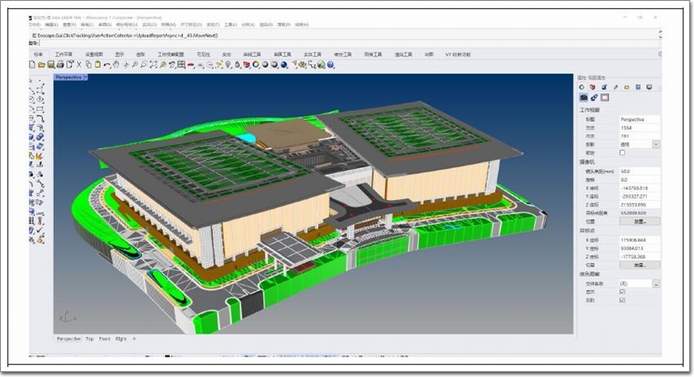The width and height of the screenshot is (694, 377).
Task: Switch to the Top viewport tab
Action: coord(90,339)
